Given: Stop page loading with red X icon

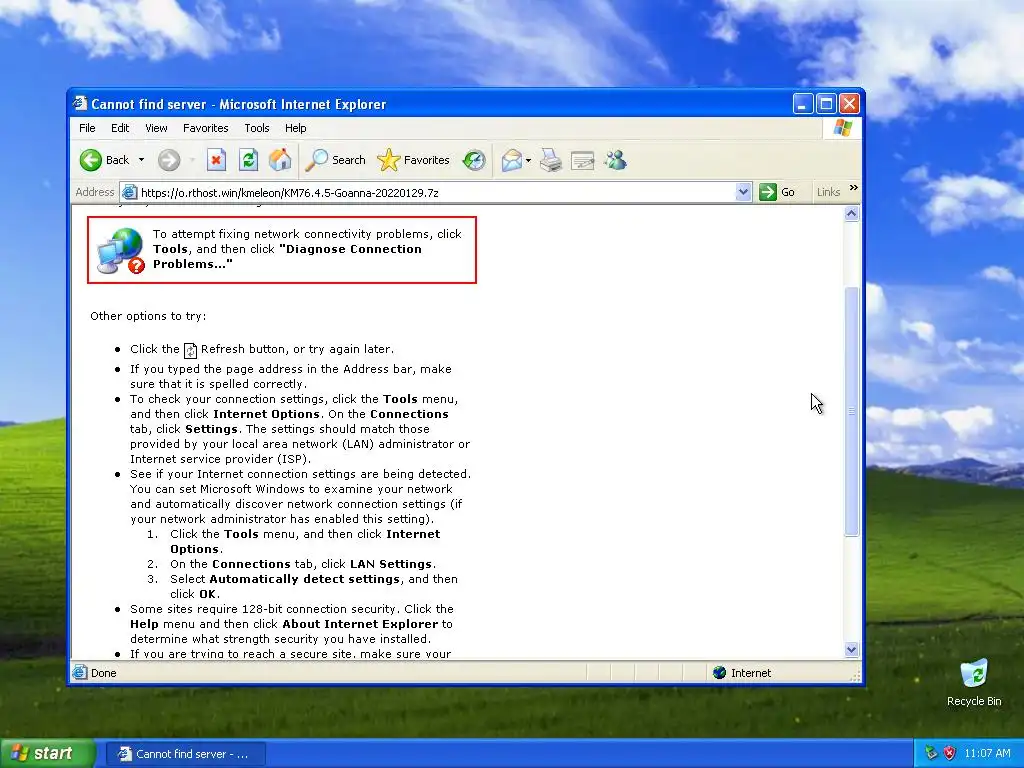Looking at the screenshot, I should click(x=216, y=160).
